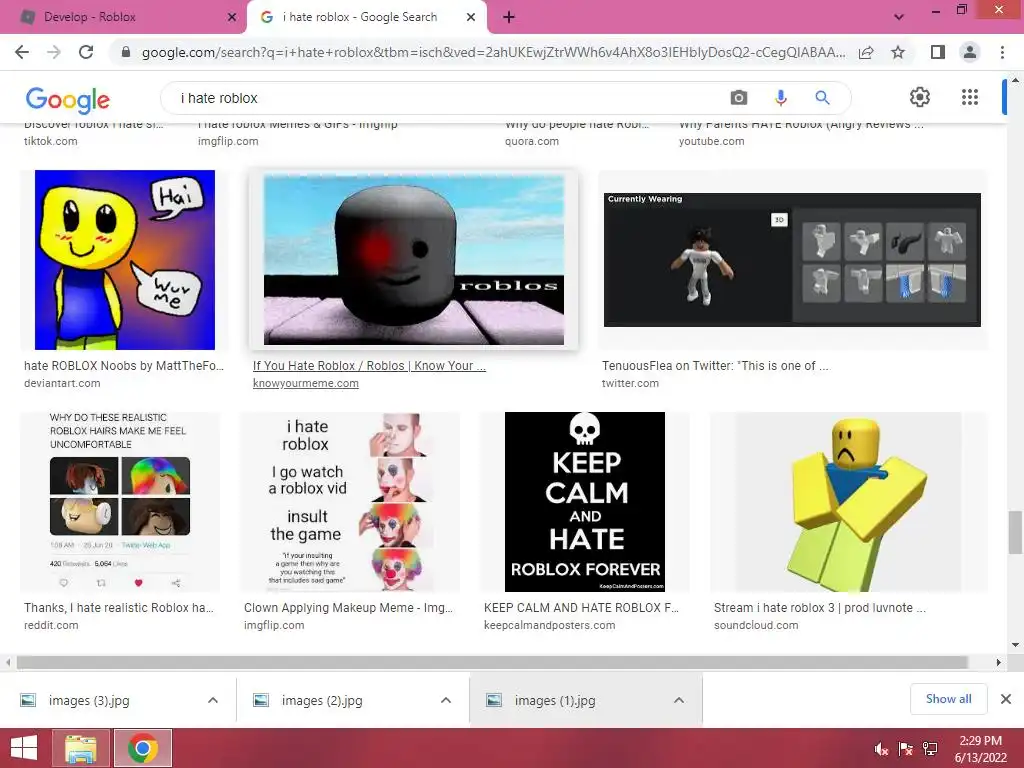The height and width of the screenshot is (768, 1024).
Task: Close the i hate roblox search tab
Action: (471, 17)
